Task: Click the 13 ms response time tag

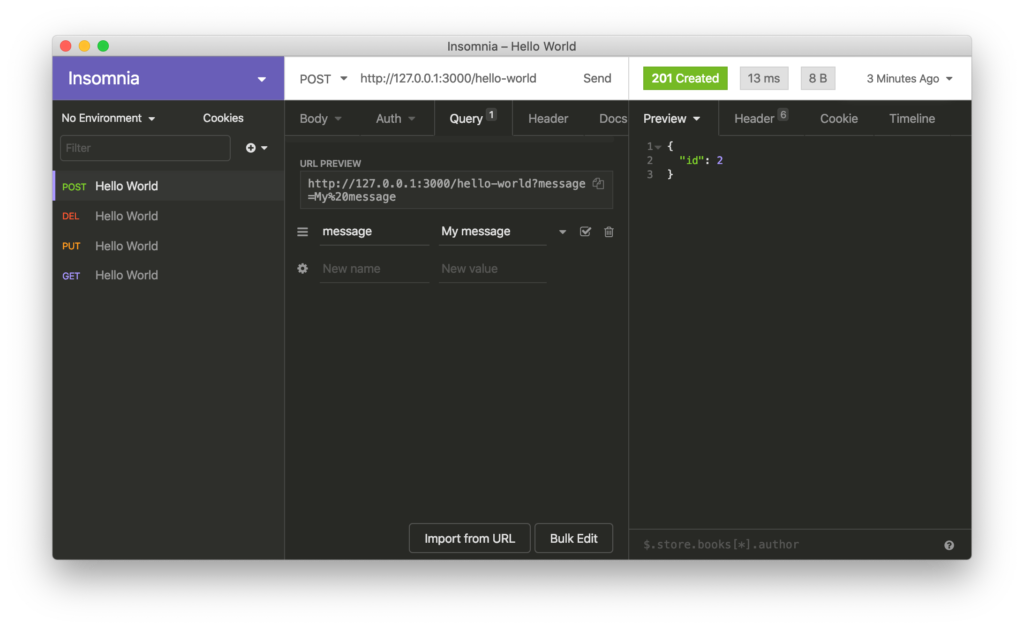Action: [763, 78]
